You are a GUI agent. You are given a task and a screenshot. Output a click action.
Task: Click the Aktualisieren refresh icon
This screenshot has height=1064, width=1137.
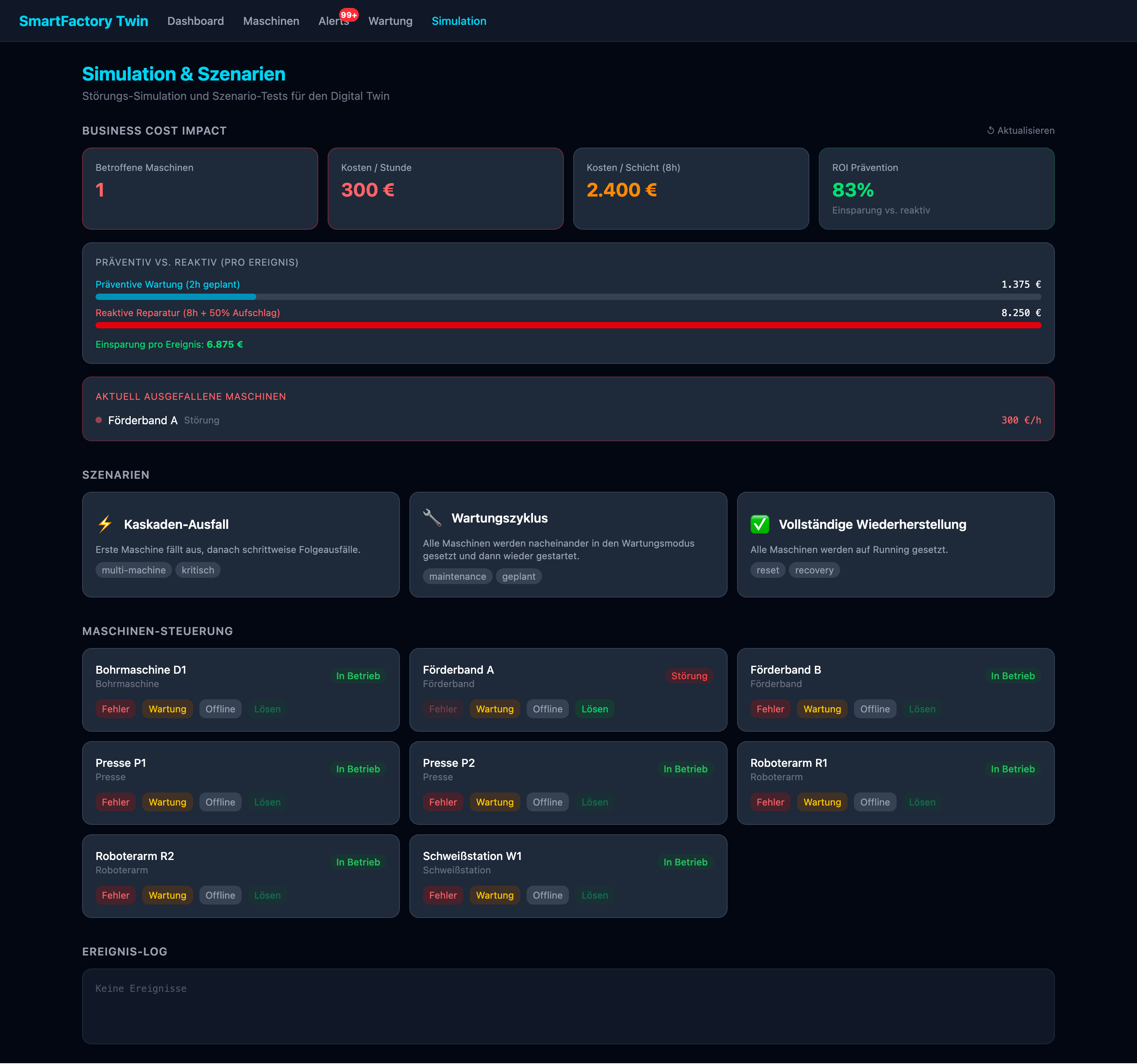991,130
